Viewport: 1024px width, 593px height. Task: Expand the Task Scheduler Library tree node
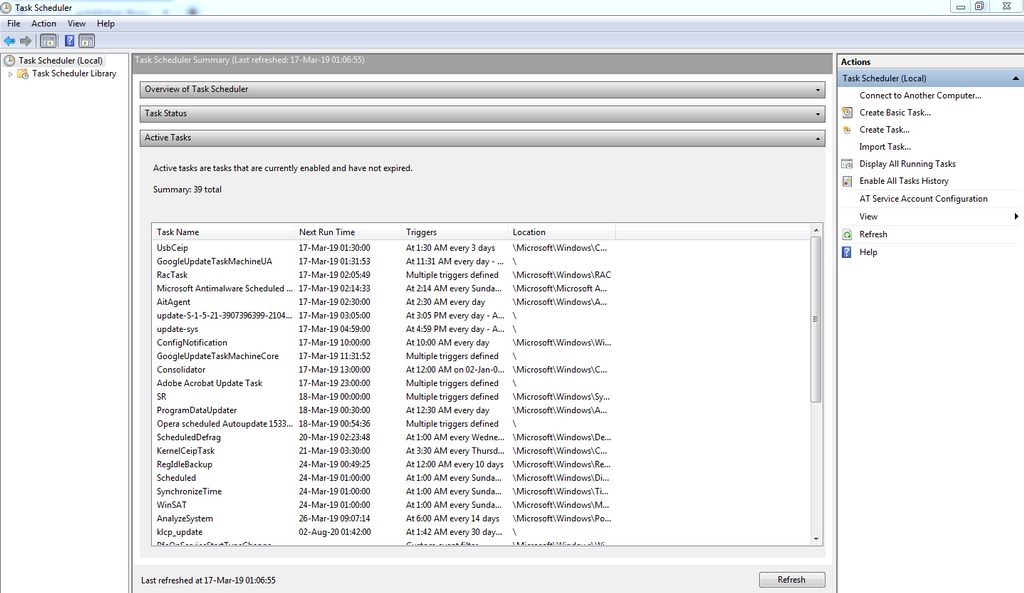(10, 74)
